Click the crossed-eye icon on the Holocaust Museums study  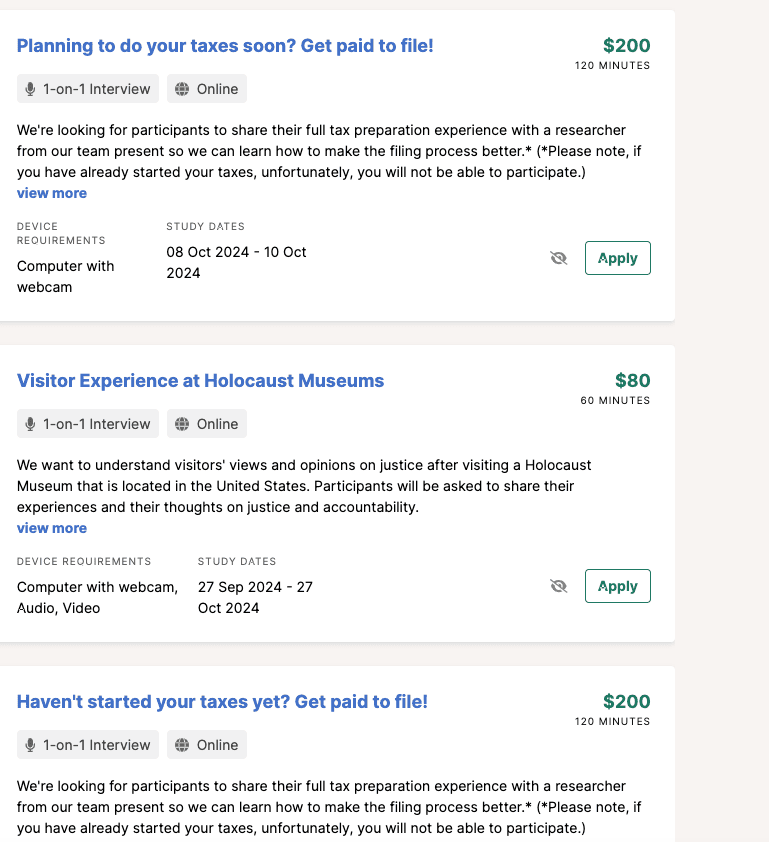pyautogui.click(x=558, y=585)
